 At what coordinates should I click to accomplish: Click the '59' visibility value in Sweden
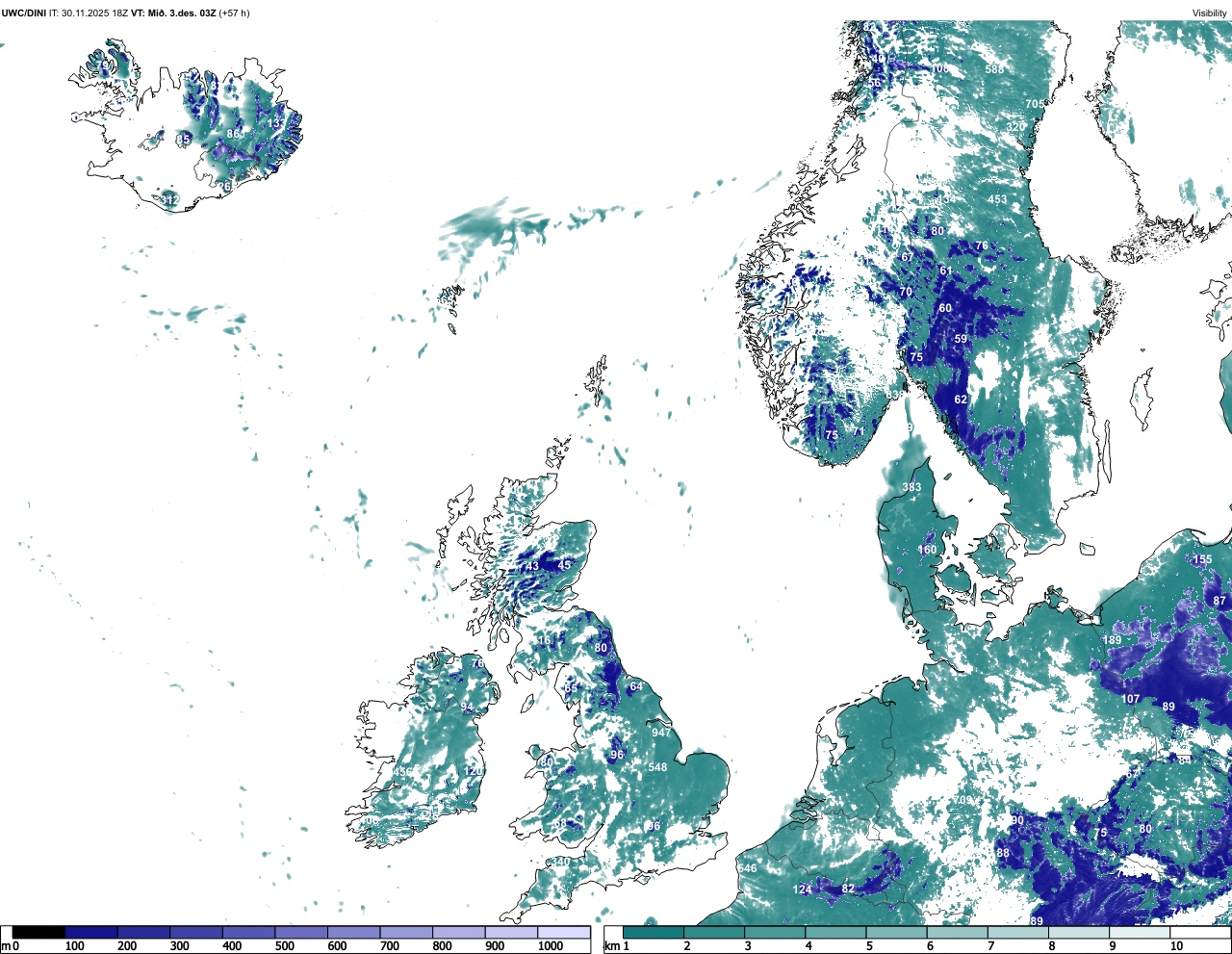coord(961,339)
